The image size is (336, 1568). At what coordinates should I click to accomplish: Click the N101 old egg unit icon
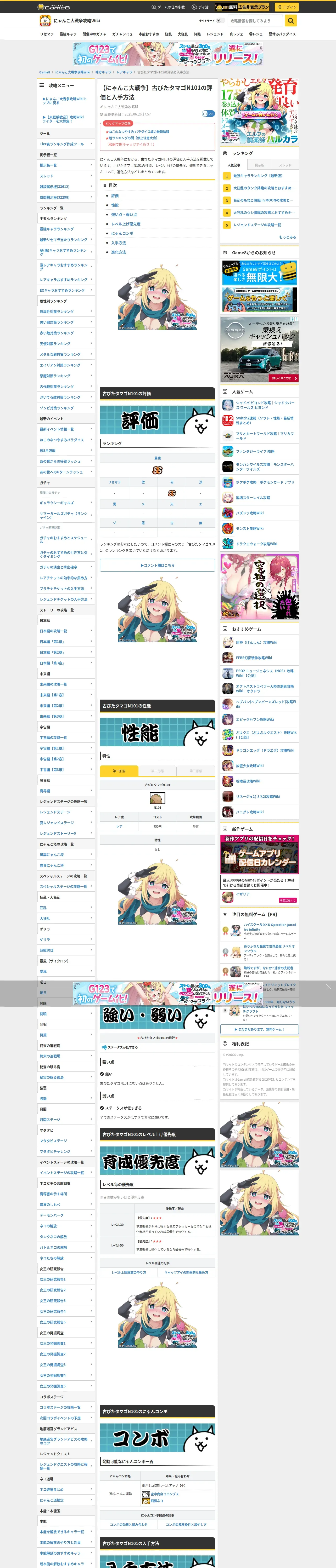[157, 798]
